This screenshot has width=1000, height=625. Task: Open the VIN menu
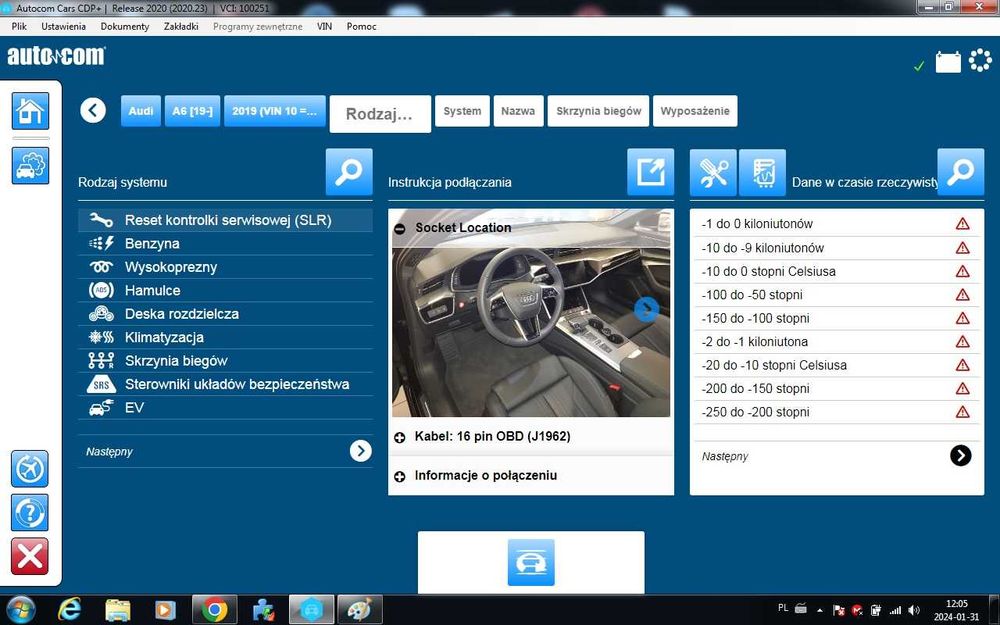tap(324, 26)
